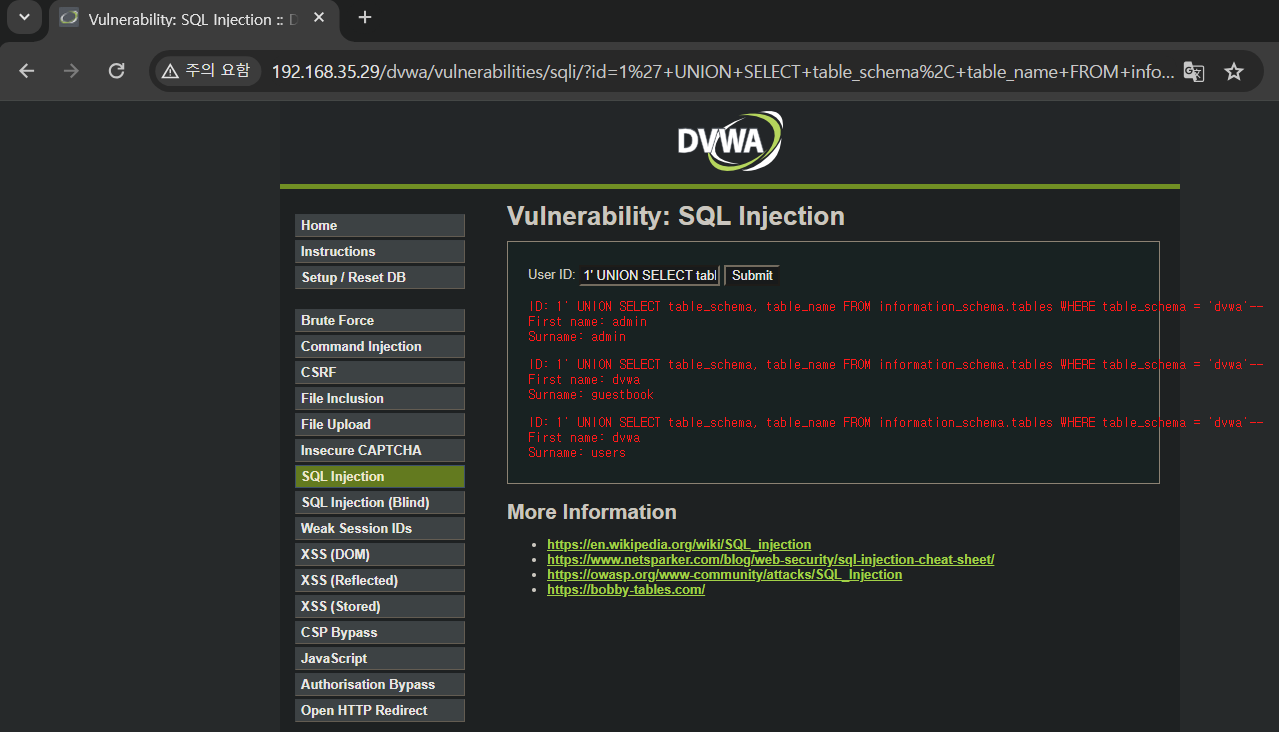
Task: Bookmark page with the star icon
Action: (1234, 71)
